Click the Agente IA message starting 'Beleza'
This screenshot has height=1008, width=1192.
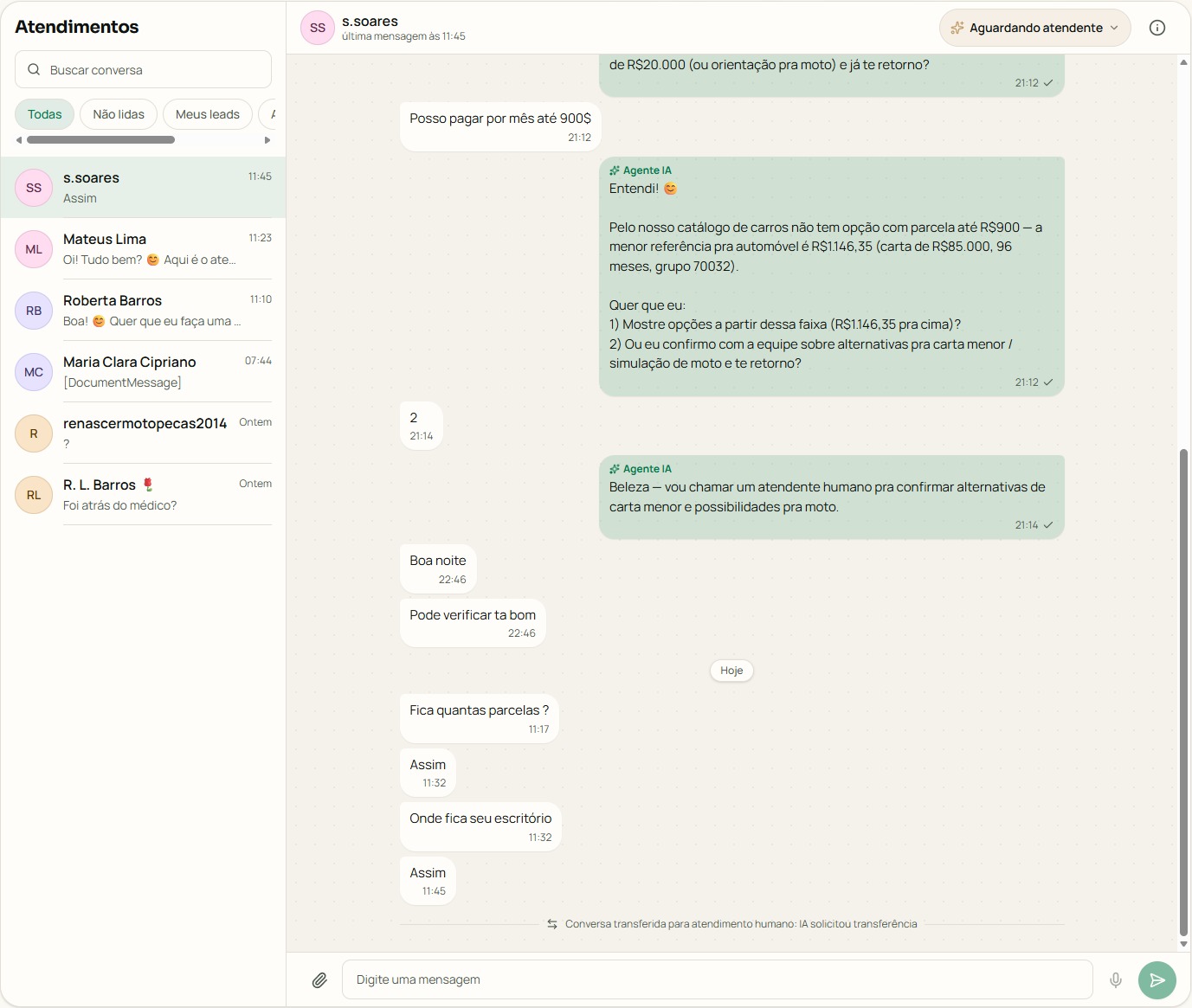(x=831, y=497)
